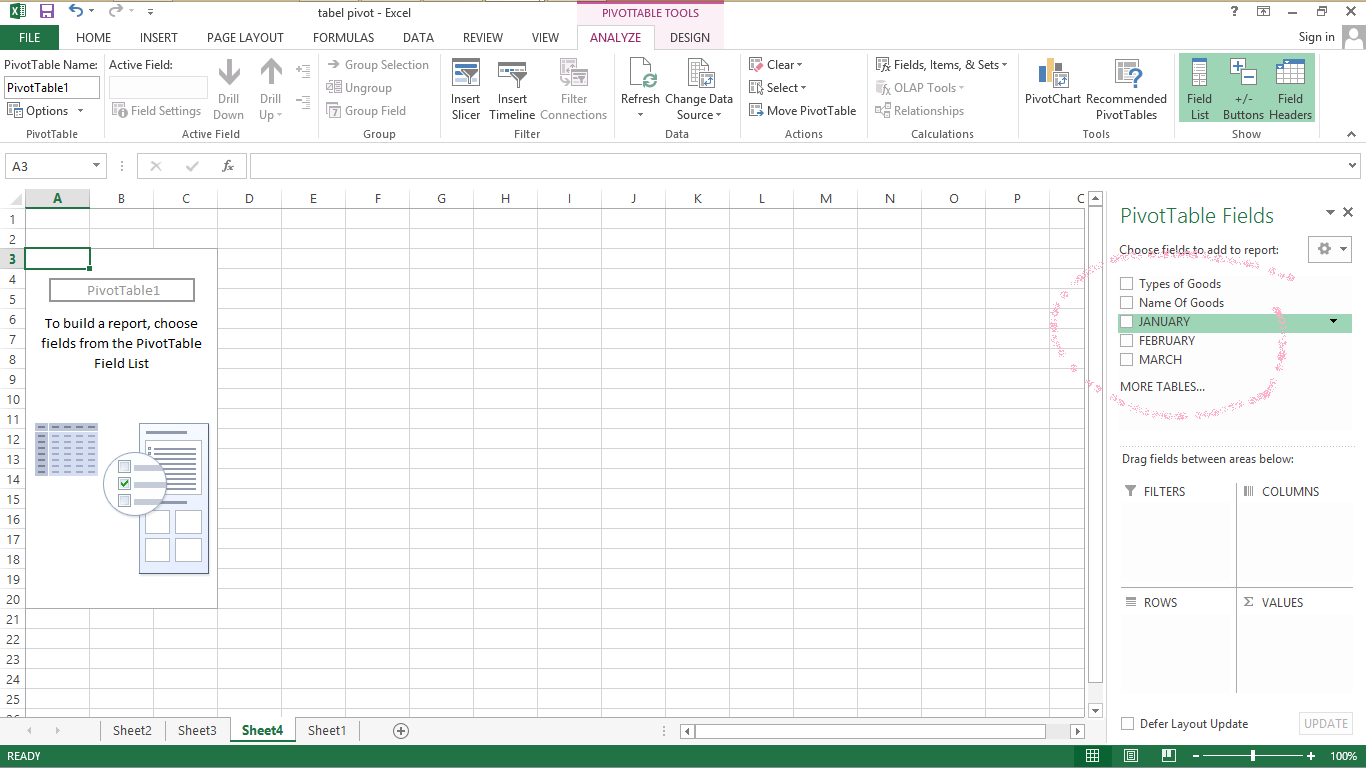Click the Change Data Source icon
Image resolution: width=1366 pixels, height=768 pixels.
click(x=699, y=87)
